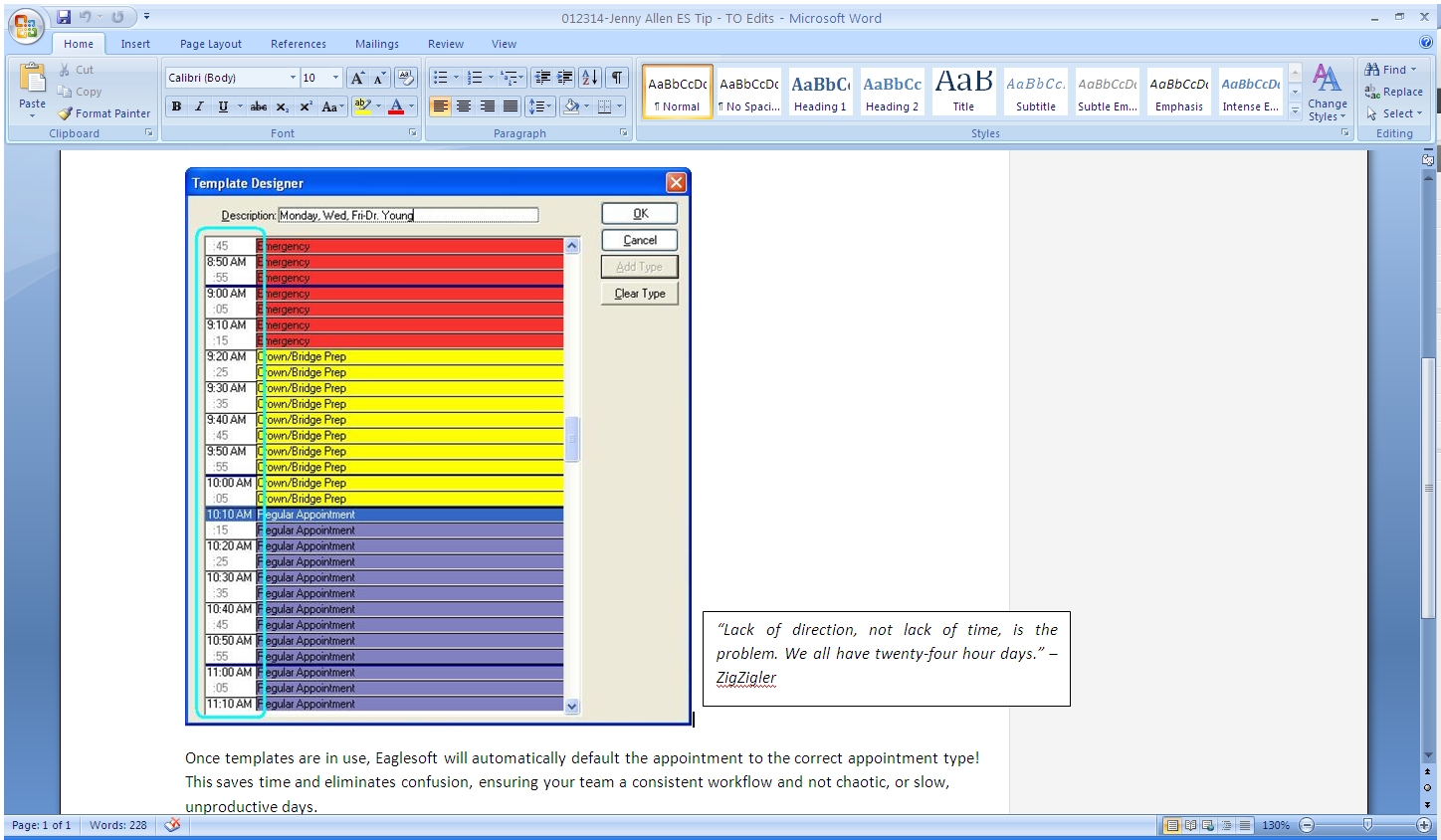Align text right
Viewport: 1441px width, 840px height.
(x=487, y=106)
